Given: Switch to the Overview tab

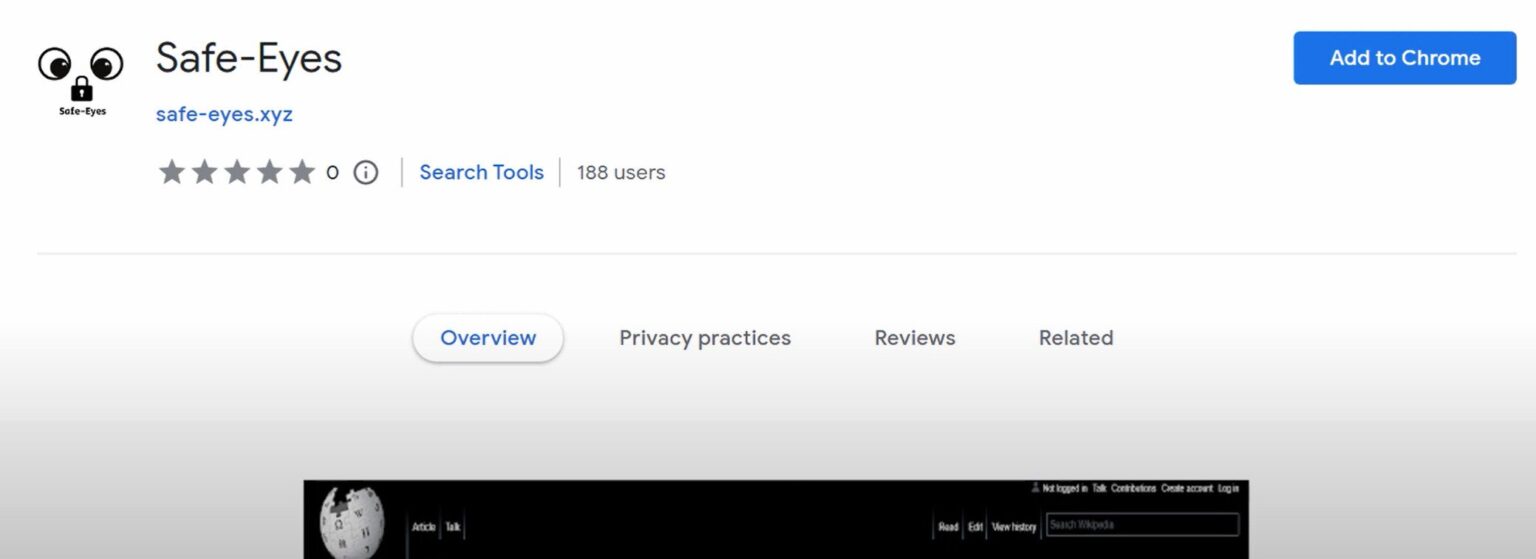Looking at the screenshot, I should click(x=488, y=338).
